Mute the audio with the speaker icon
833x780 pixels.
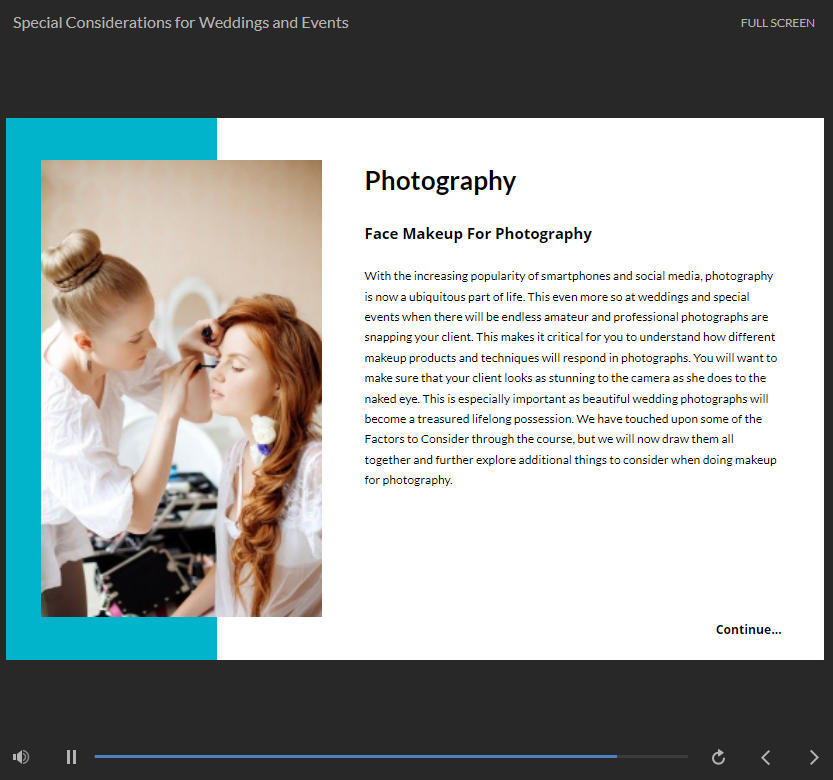[x=21, y=757]
